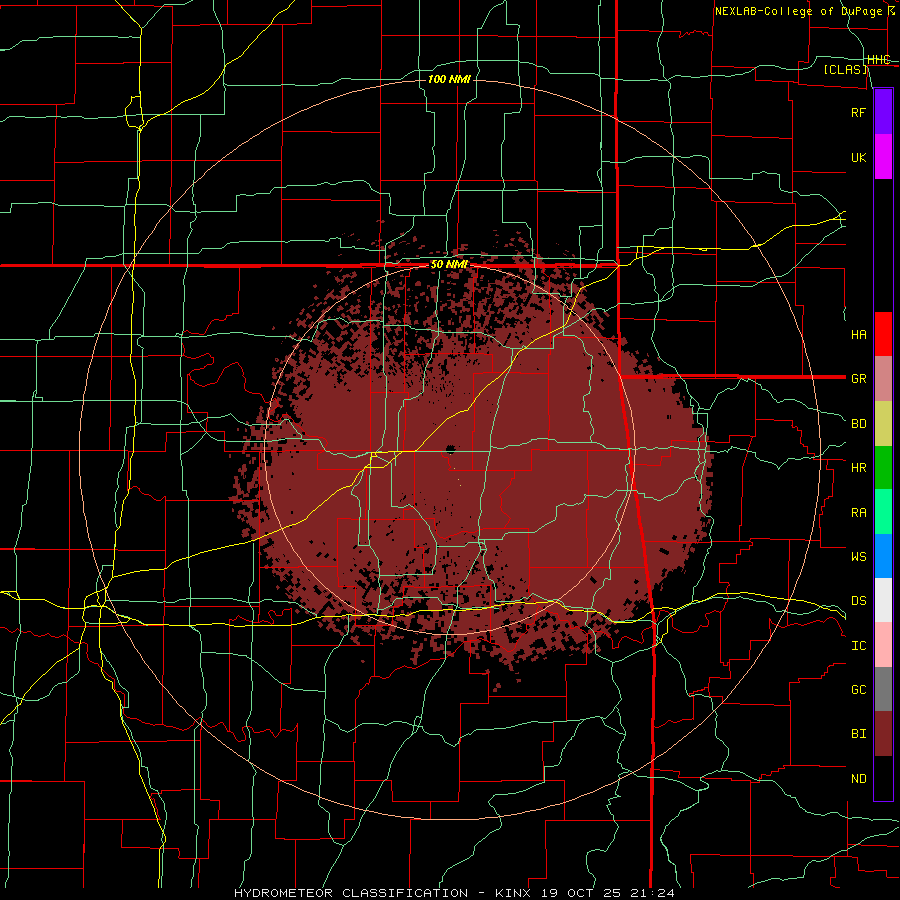This screenshot has height=900, width=900.
Task: Click the "KINX" station identifier
Action: [x=513, y=893]
